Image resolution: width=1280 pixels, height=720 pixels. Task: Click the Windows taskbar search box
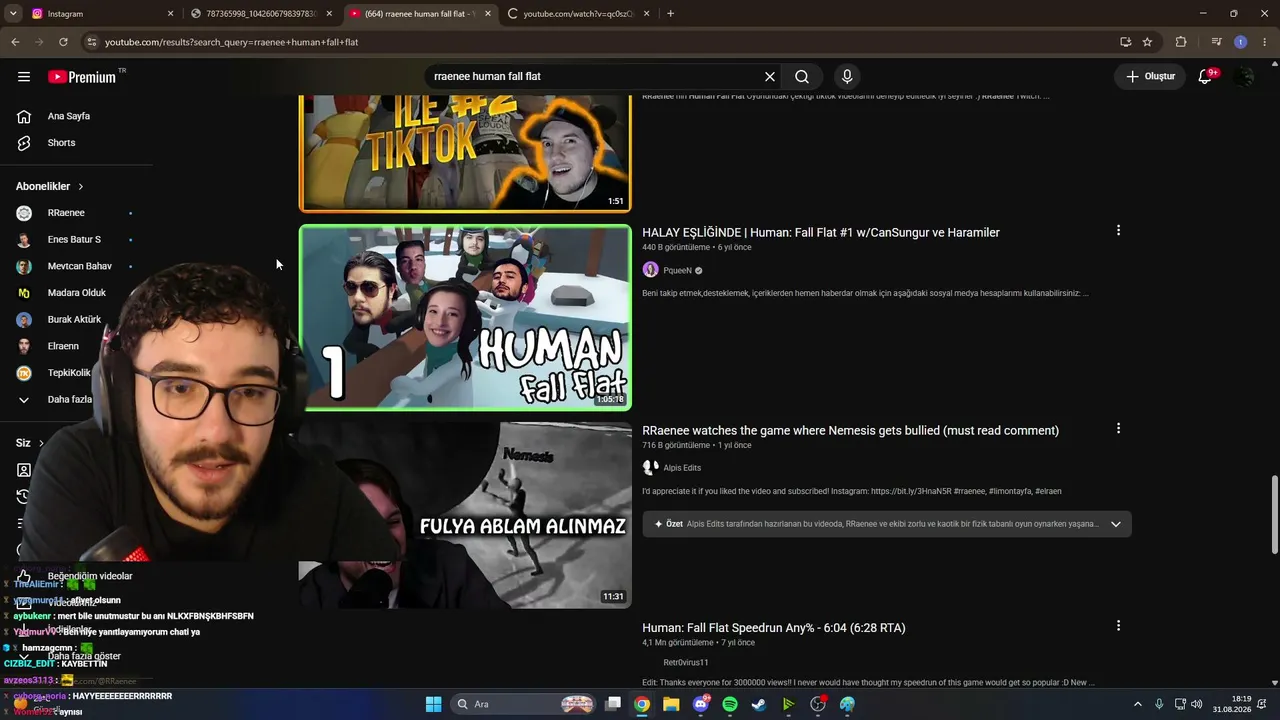click(523, 704)
